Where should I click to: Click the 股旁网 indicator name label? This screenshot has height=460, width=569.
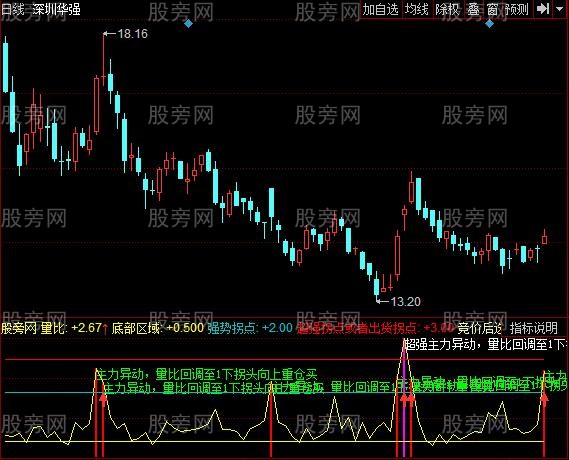pyautogui.click(x=19, y=328)
